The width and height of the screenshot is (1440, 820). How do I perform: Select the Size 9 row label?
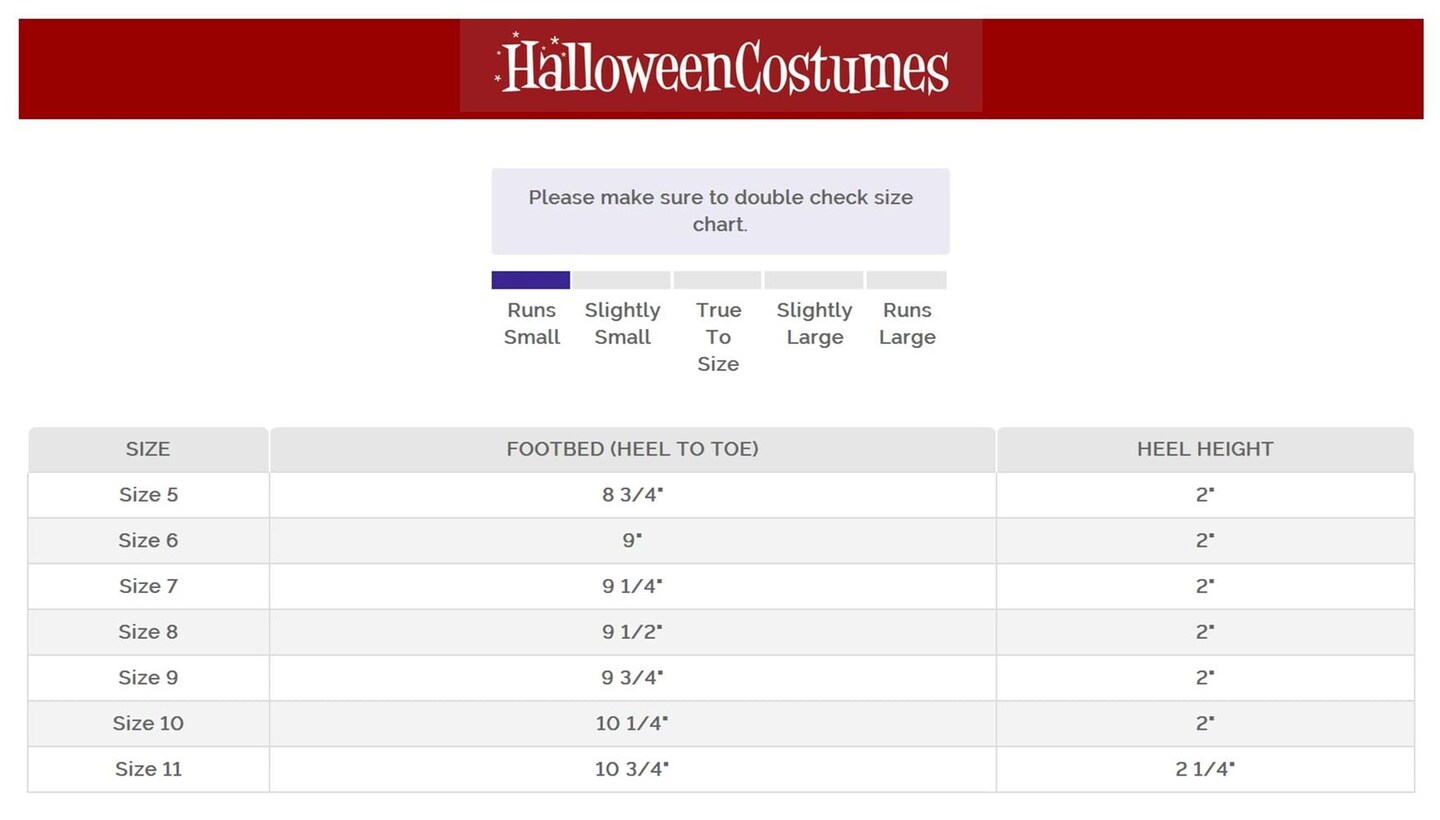tap(148, 678)
